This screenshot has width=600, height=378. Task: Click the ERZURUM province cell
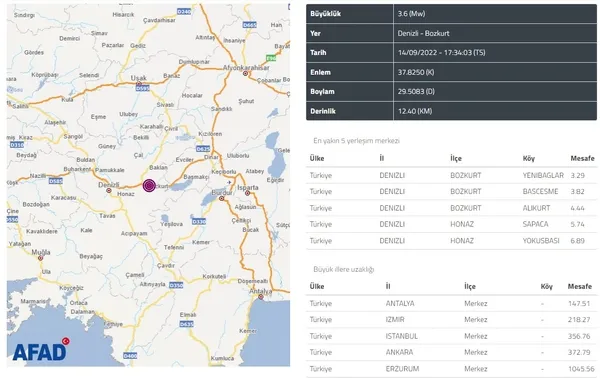pos(402,369)
